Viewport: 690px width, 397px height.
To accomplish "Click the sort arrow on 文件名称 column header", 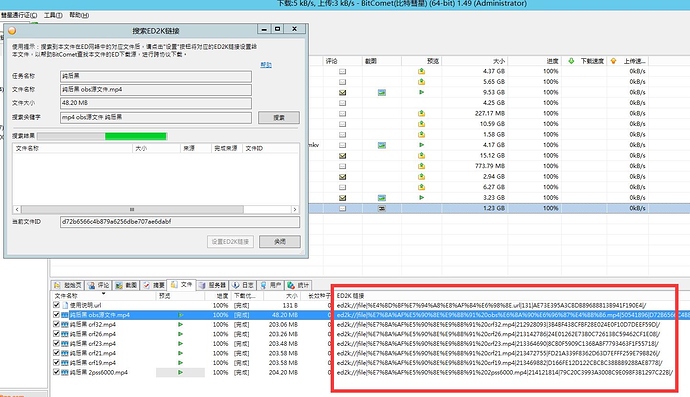I will pos(103,294).
